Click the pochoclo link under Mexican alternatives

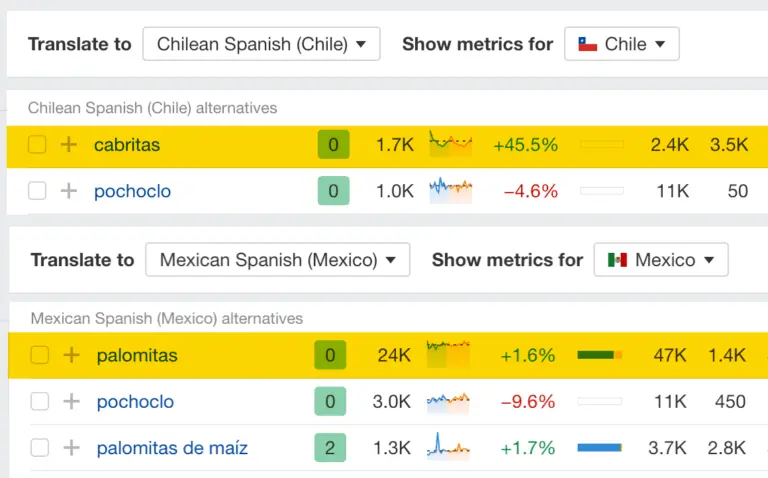pos(135,402)
